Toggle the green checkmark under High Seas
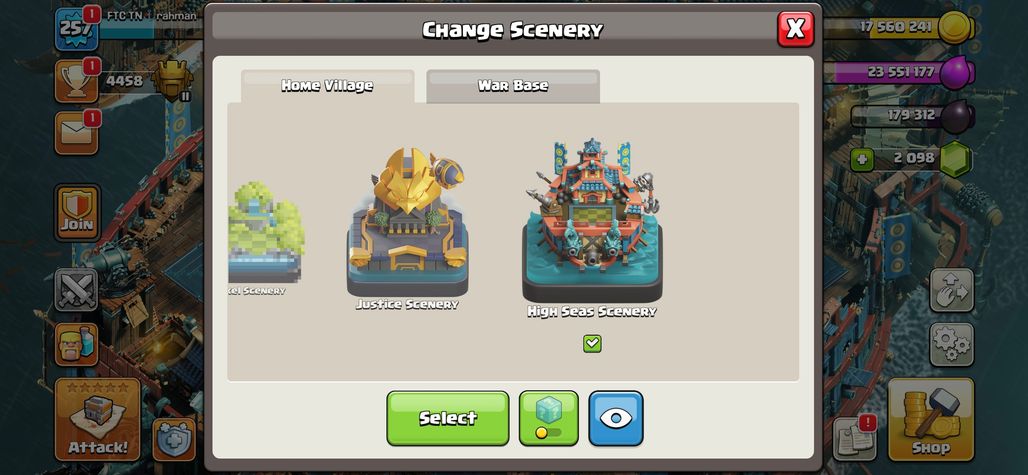This screenshot has height=475, width=1028. coord(592,343)
